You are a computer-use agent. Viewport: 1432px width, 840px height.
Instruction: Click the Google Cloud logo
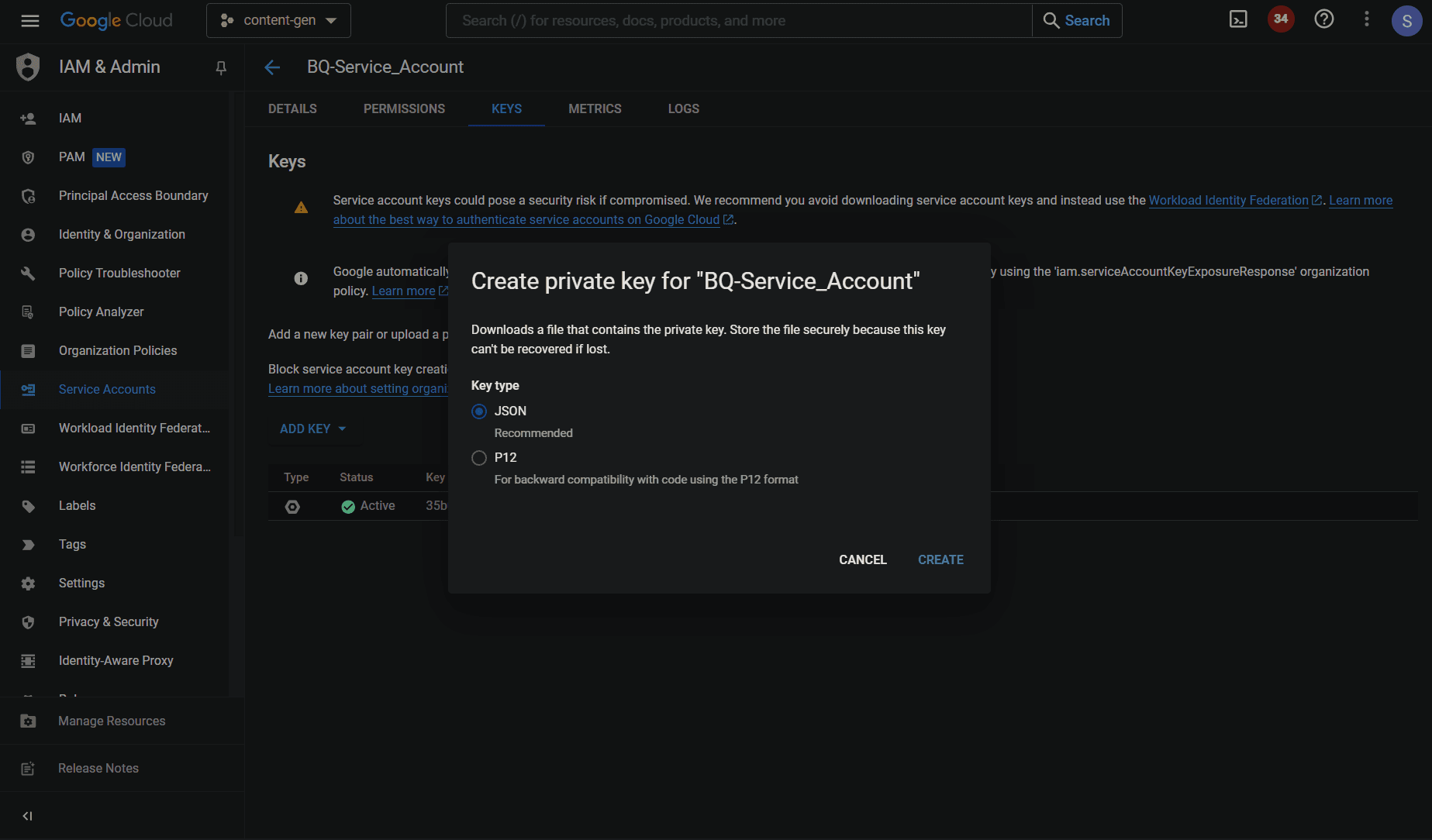pos(116,21)
